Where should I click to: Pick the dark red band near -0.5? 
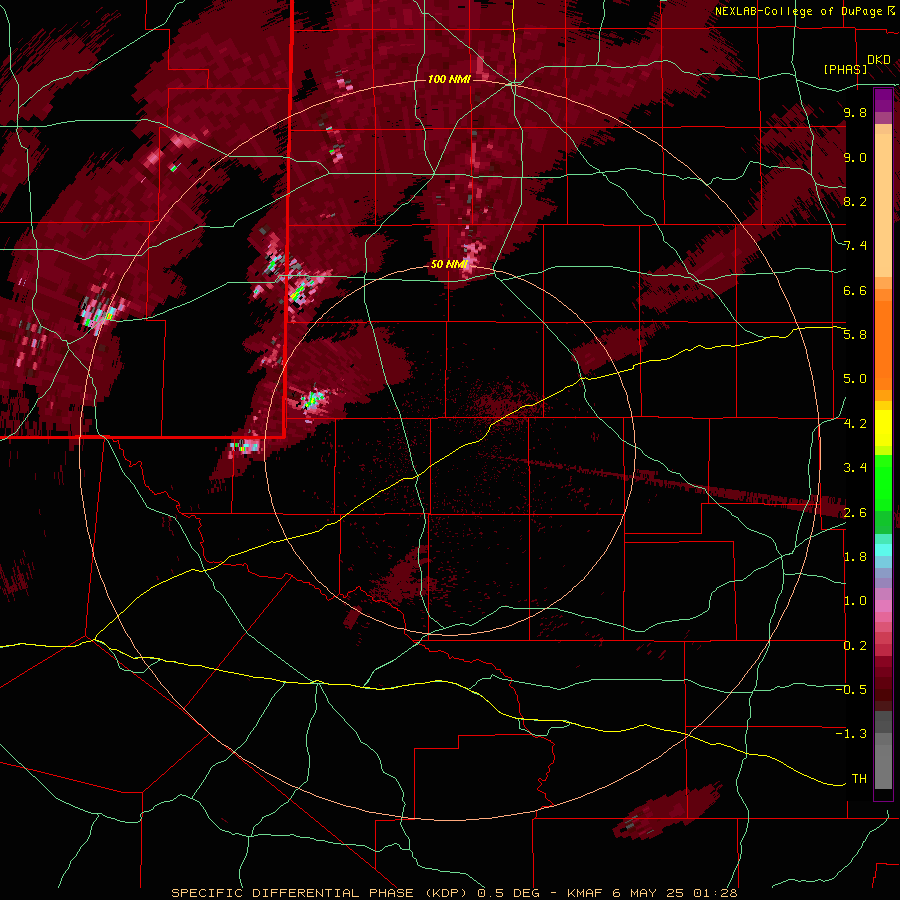point(883,684)
